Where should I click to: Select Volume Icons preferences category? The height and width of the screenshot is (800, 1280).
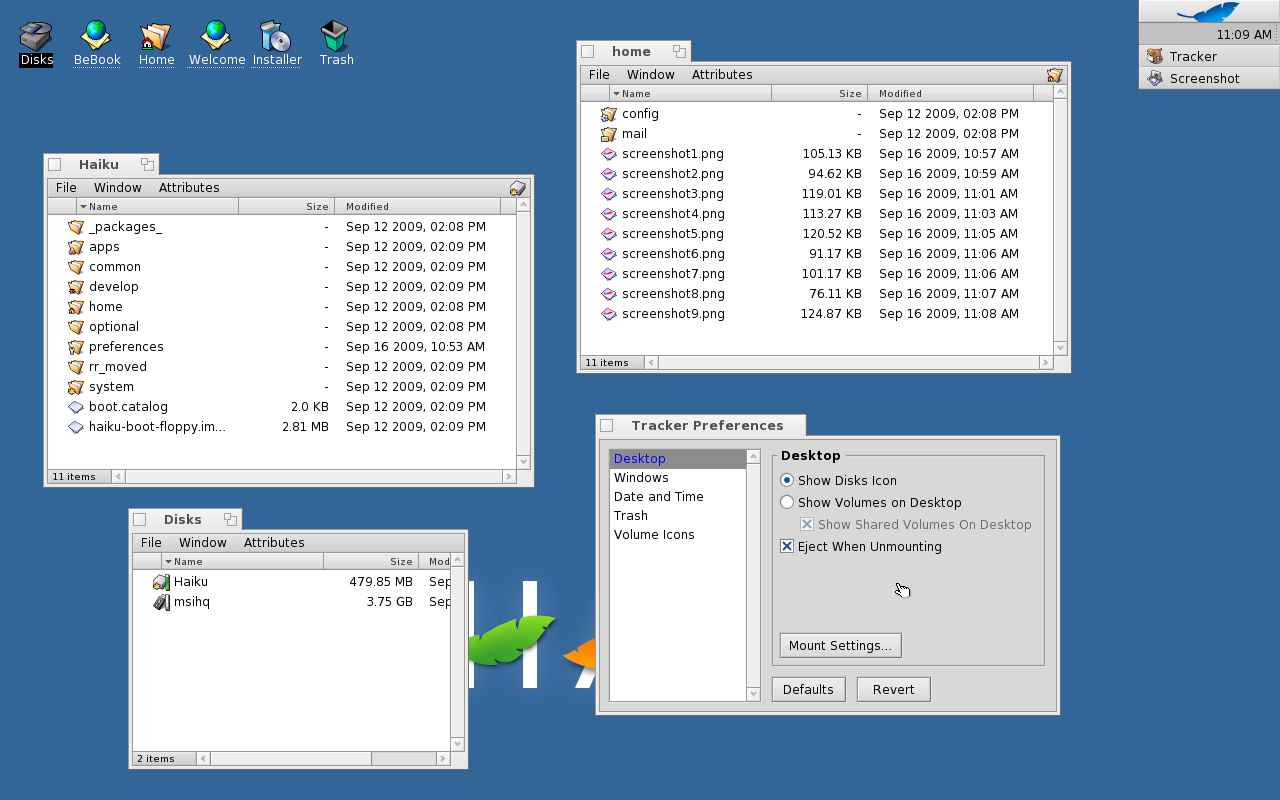click(x=678, y=535)
